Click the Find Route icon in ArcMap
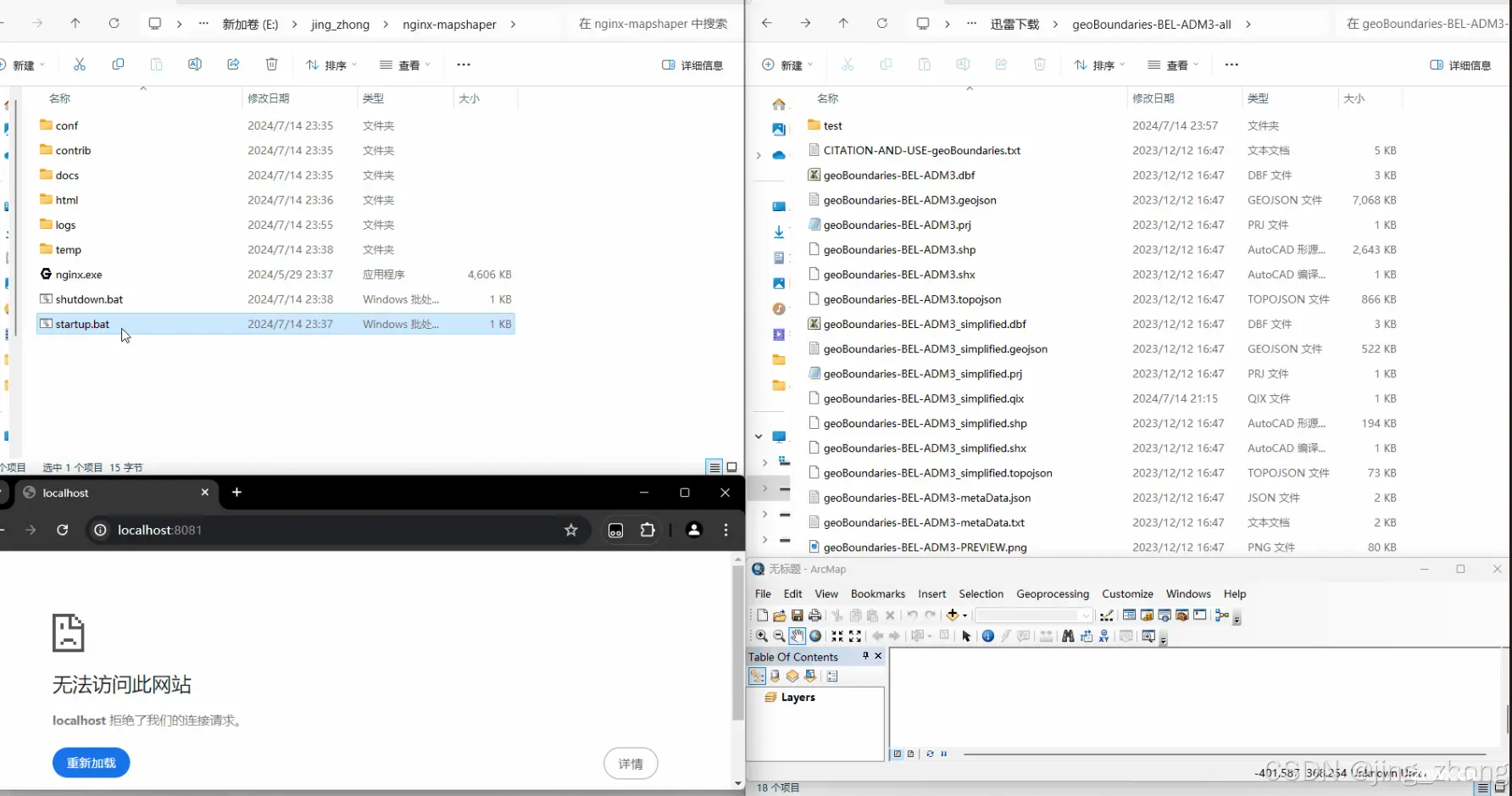The height and width of the screenshot is (796, 1512). click(1086, 636)
